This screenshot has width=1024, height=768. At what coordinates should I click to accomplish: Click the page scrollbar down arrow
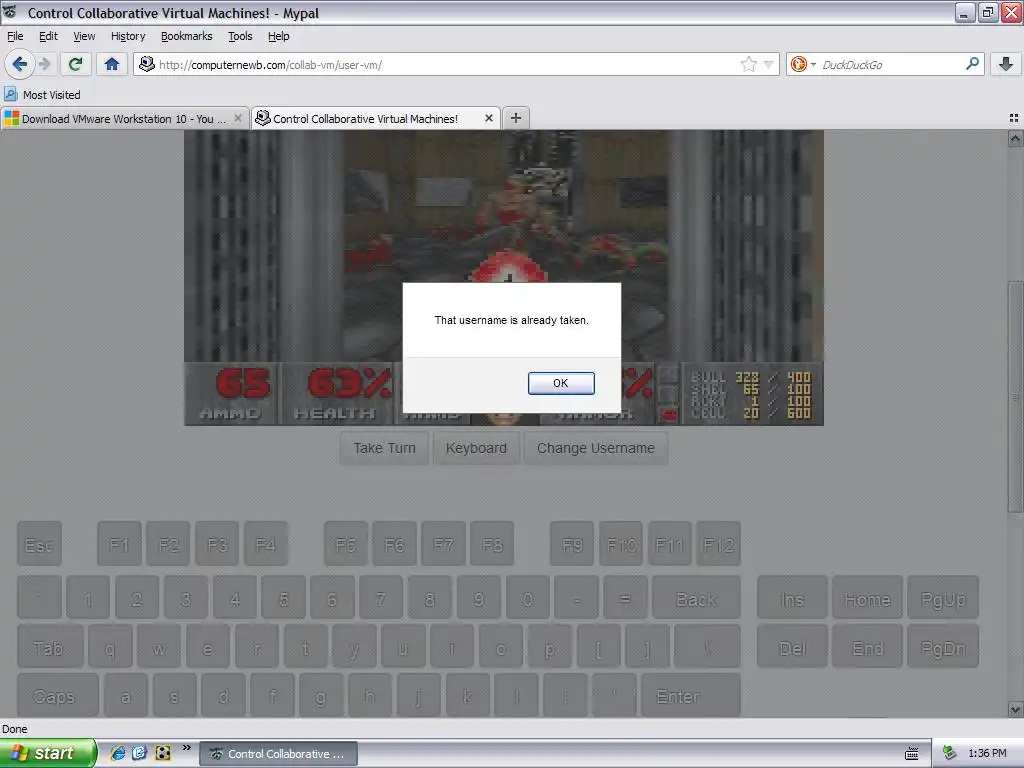[x=1015, y=709]
